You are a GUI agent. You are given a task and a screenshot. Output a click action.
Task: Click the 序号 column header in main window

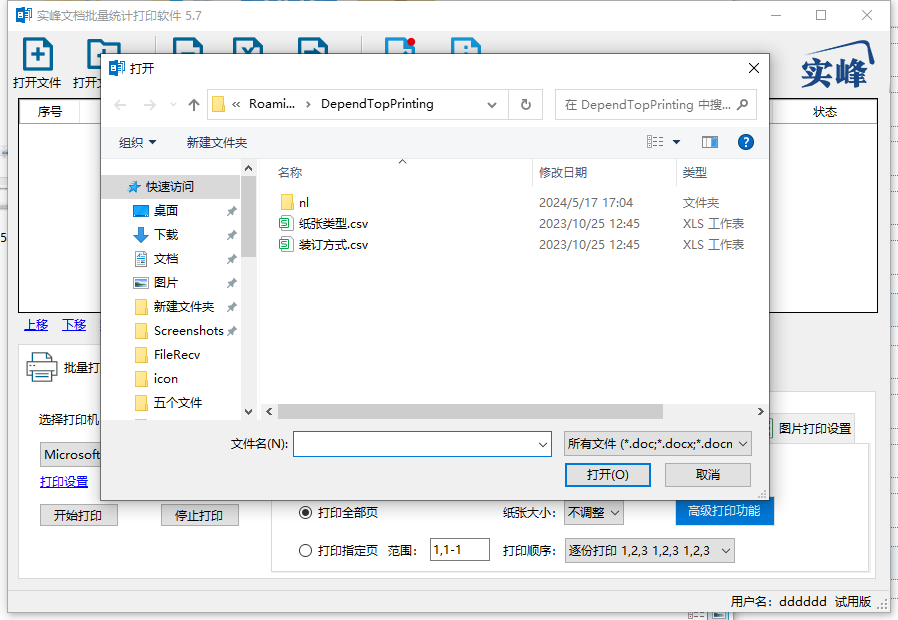49,112
